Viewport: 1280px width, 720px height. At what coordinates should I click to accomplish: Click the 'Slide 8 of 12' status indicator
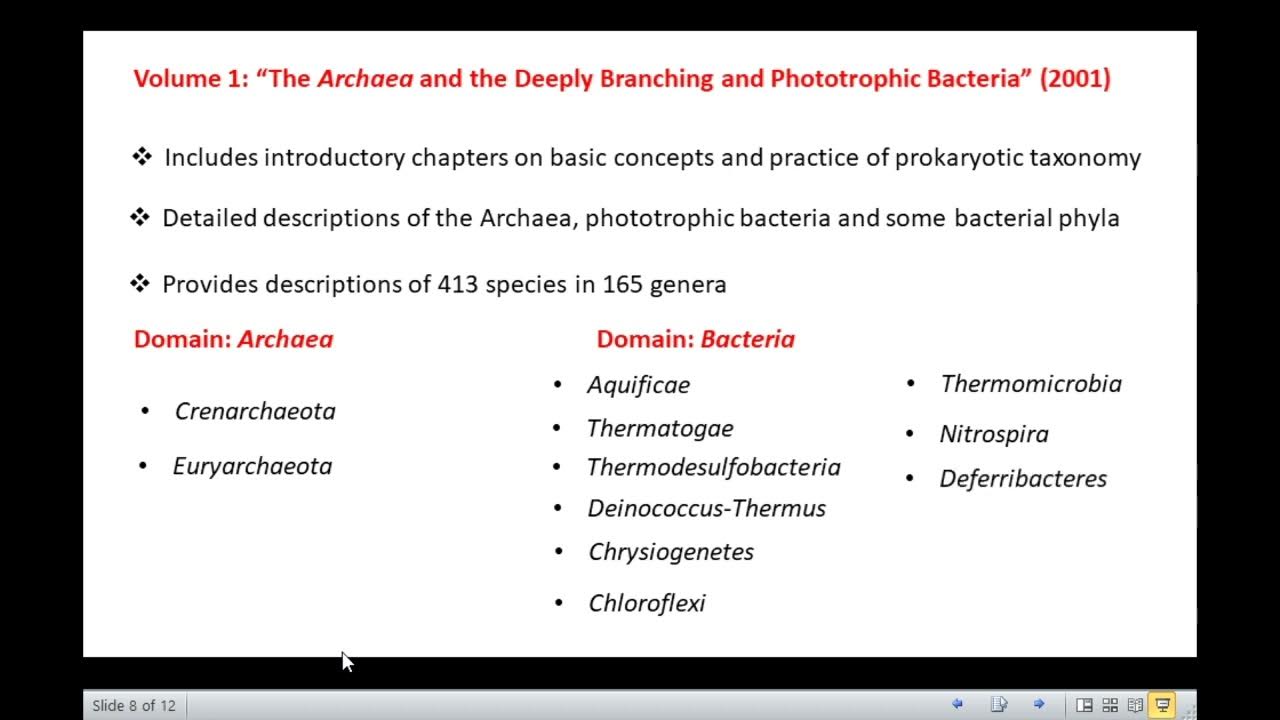pyautogui.click(x=134, y=706)
